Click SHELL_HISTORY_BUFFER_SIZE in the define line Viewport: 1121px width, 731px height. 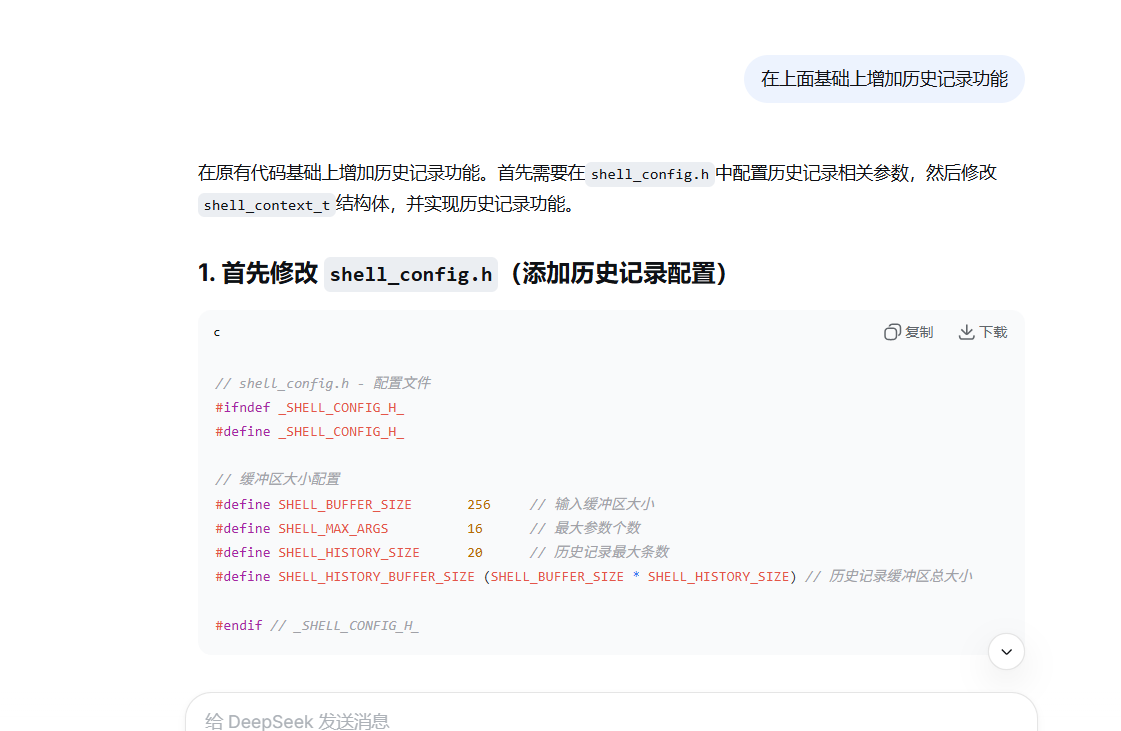coord(376,576)
